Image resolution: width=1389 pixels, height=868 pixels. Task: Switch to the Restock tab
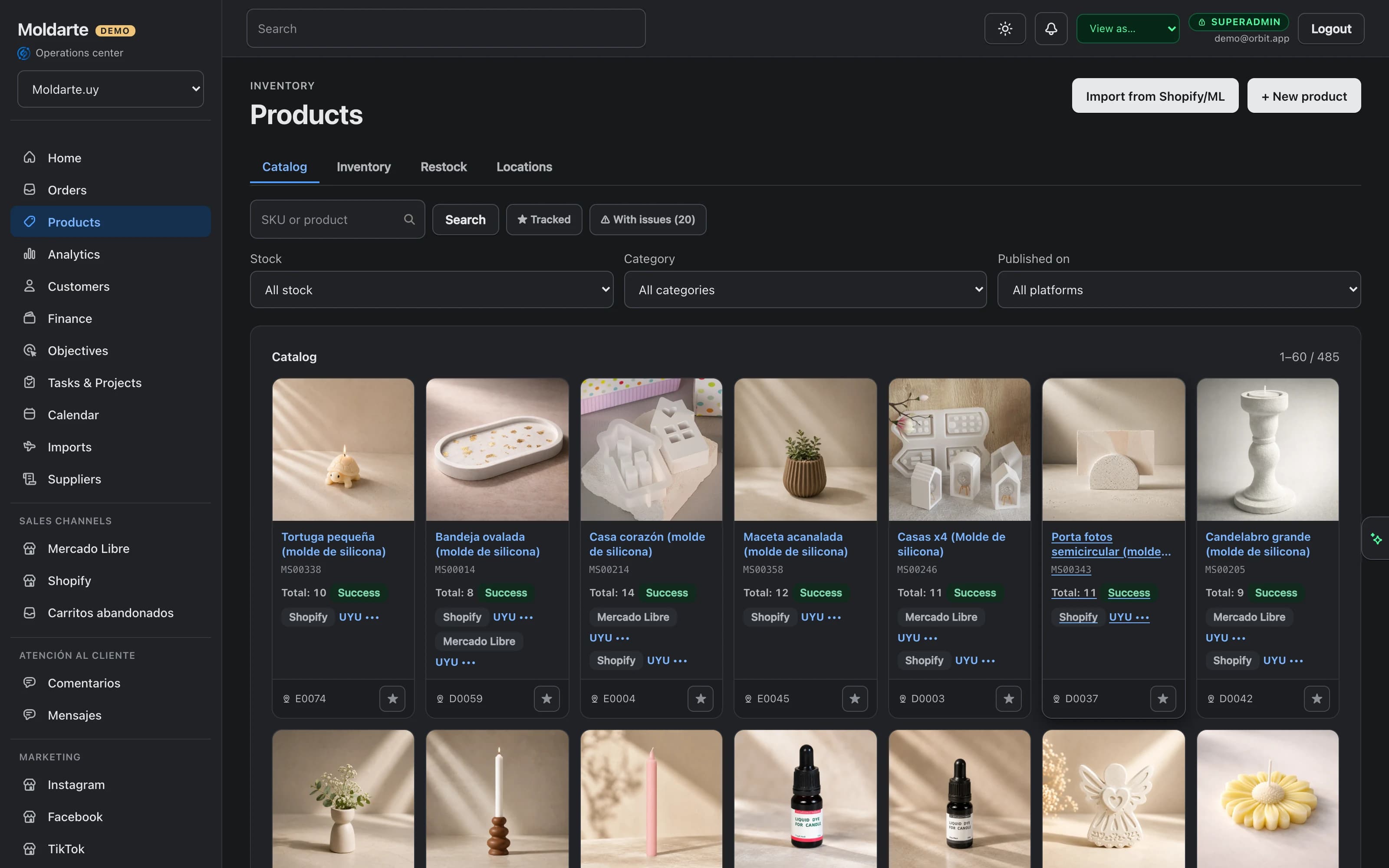(x=444, y=167)
